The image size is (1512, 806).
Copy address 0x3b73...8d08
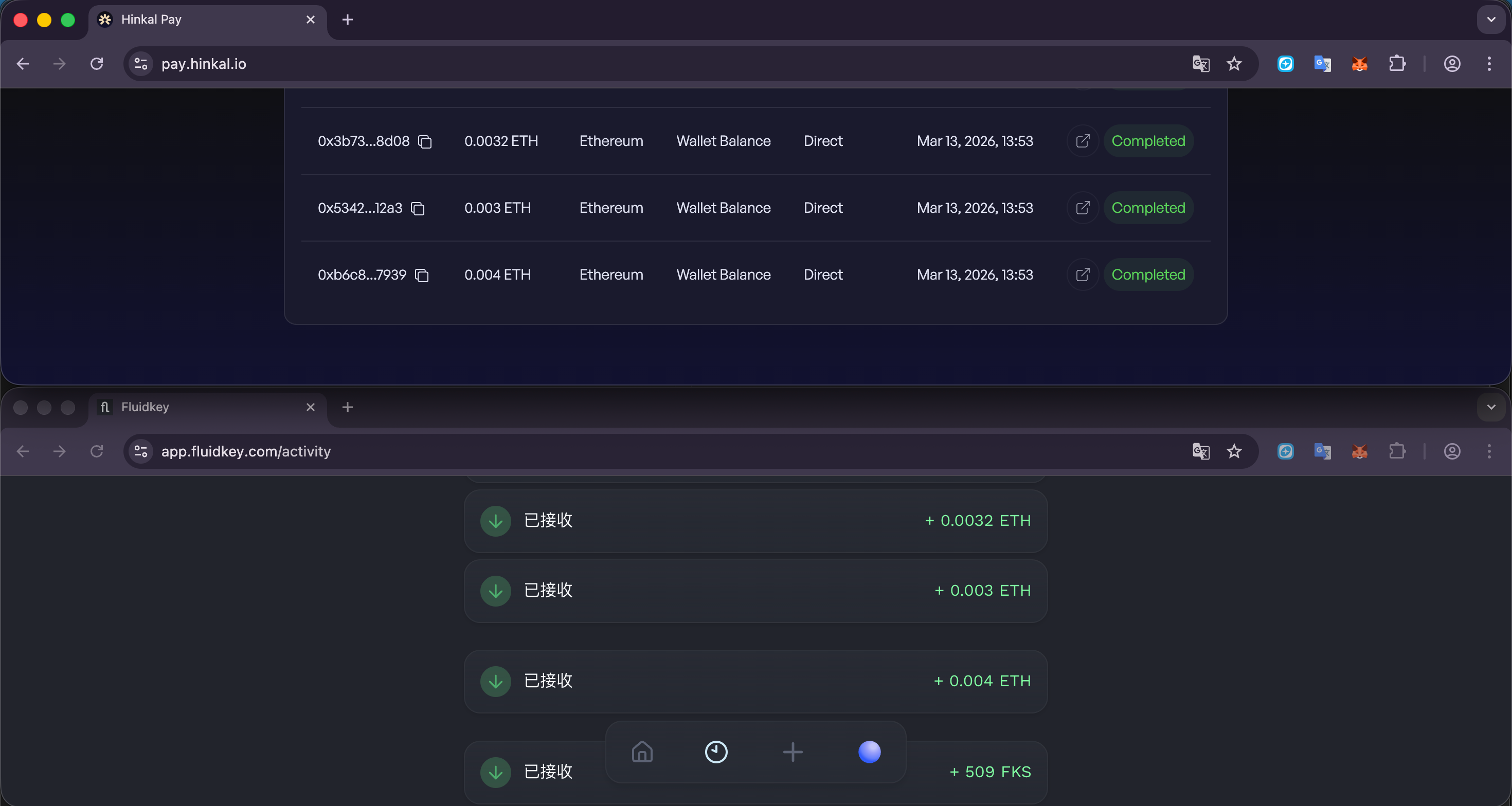point(425,141)
